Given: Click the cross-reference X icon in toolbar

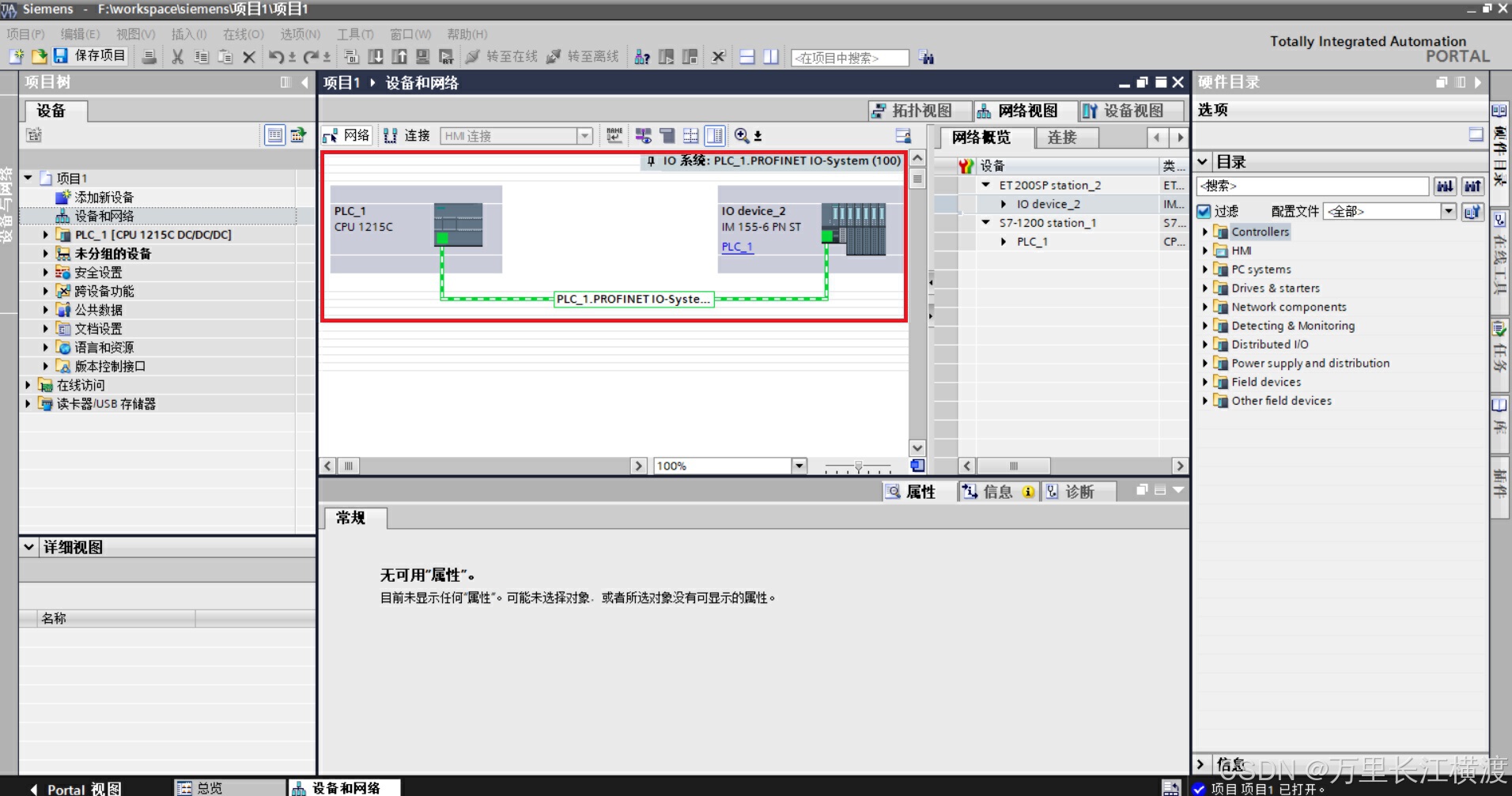Looking at the screenshot, I should (718, 57).
